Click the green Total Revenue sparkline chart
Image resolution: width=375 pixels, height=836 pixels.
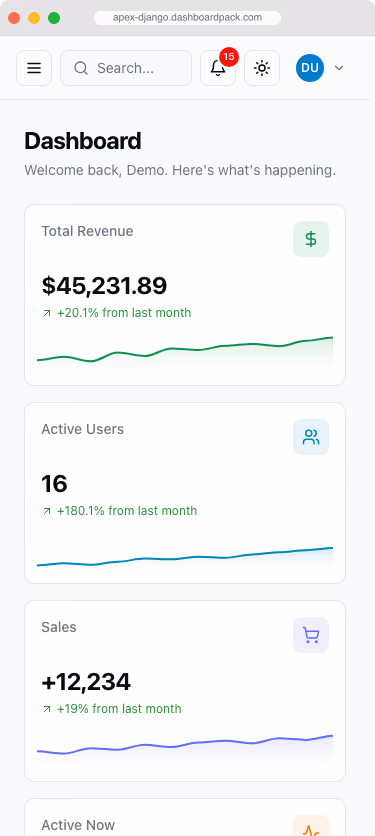click(x=185, y=352)
